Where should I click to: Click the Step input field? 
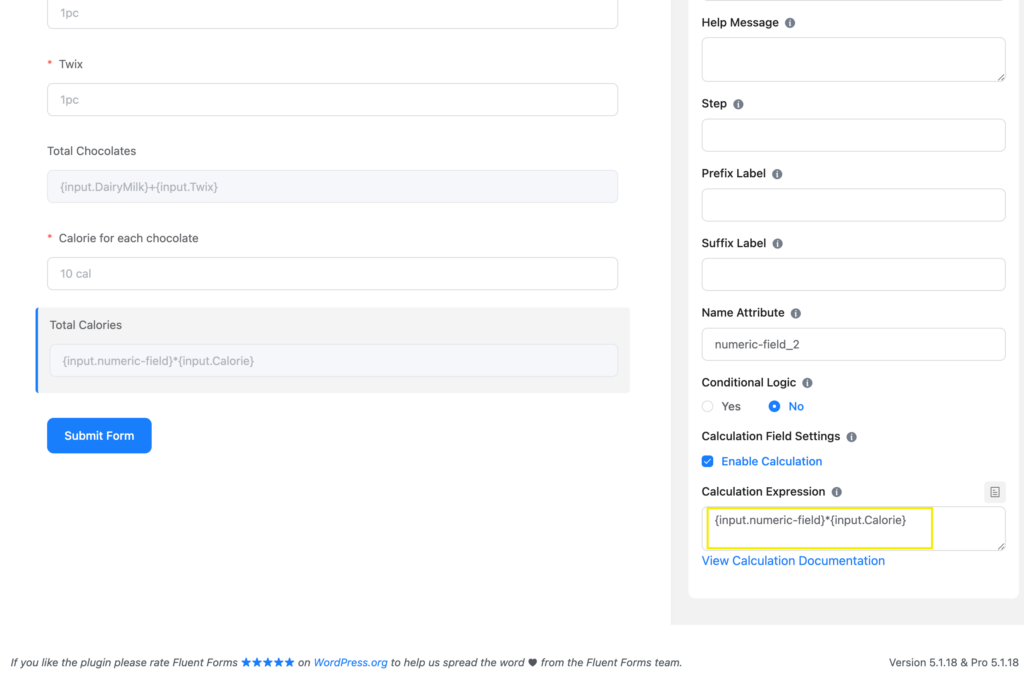854,135
